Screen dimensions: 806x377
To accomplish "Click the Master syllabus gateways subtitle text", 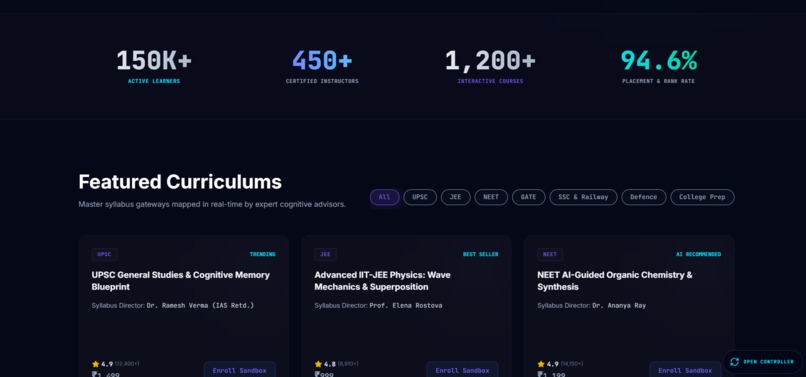I will click(x=212, y=204).
